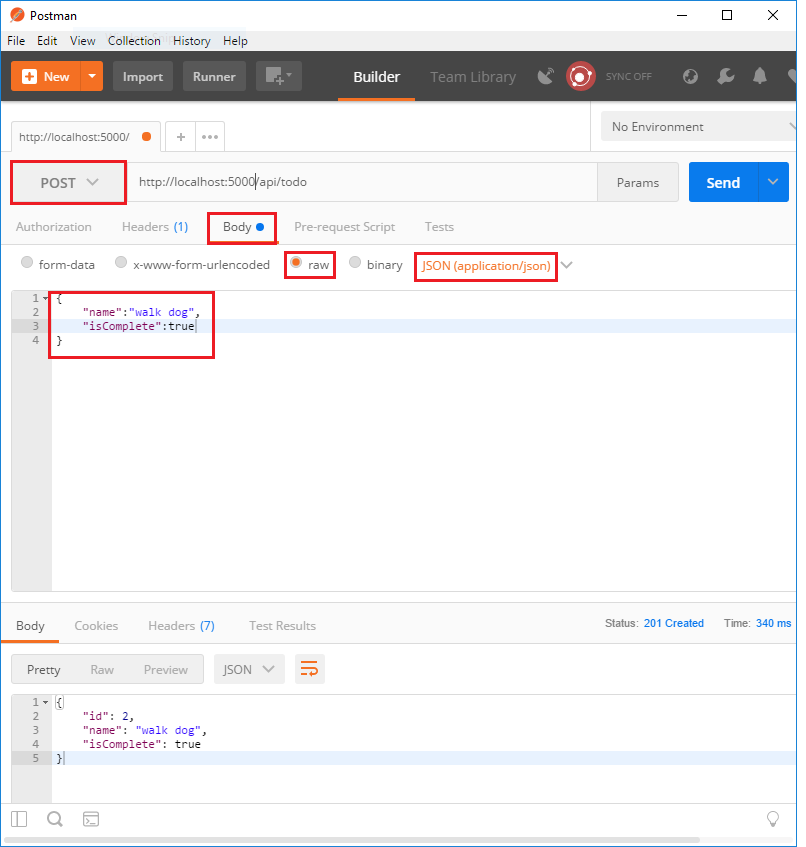Click the Params button
Image resolution: width=806 pixels, height=847 pixels.
(637, 183)
